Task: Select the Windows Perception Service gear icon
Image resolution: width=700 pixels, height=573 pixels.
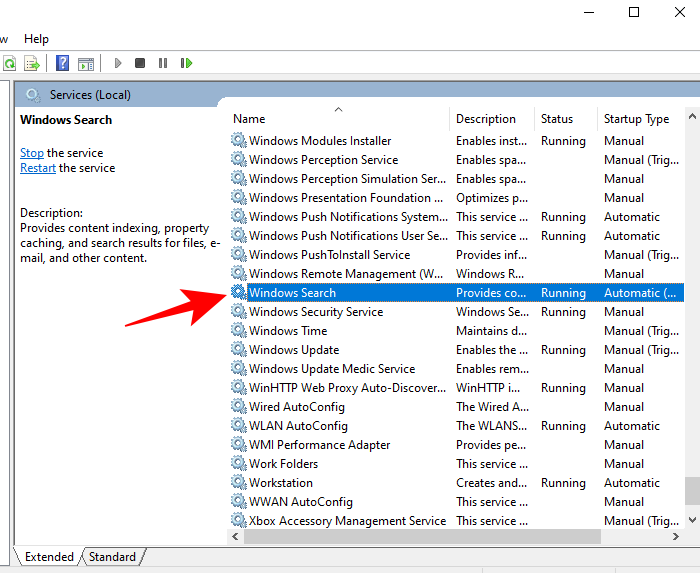Action: point(238,159)
